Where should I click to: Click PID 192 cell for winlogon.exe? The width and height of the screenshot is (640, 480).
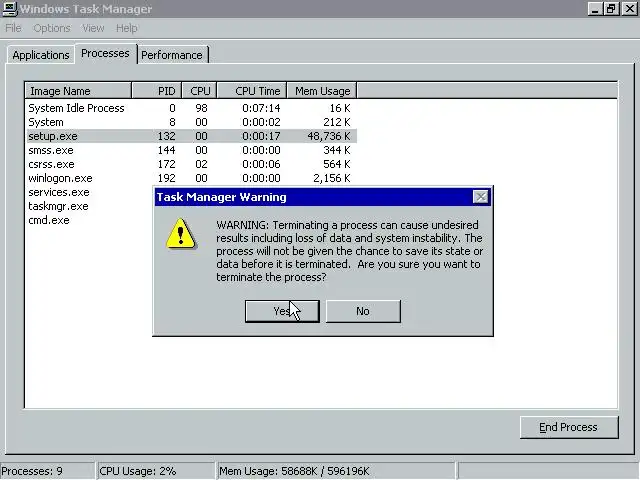coord(167,178)
